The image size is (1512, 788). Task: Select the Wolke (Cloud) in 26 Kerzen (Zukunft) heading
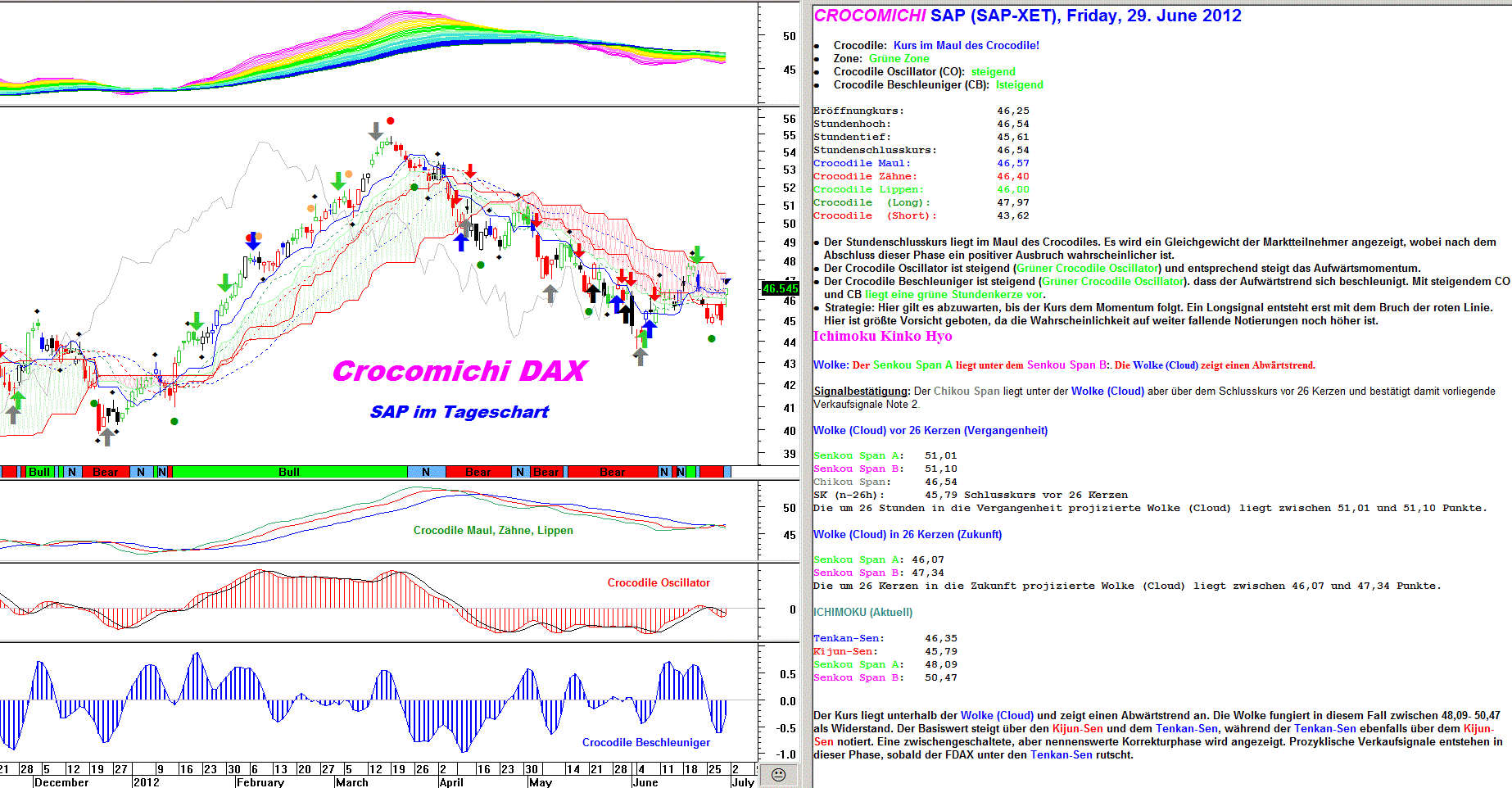[907, 534]
